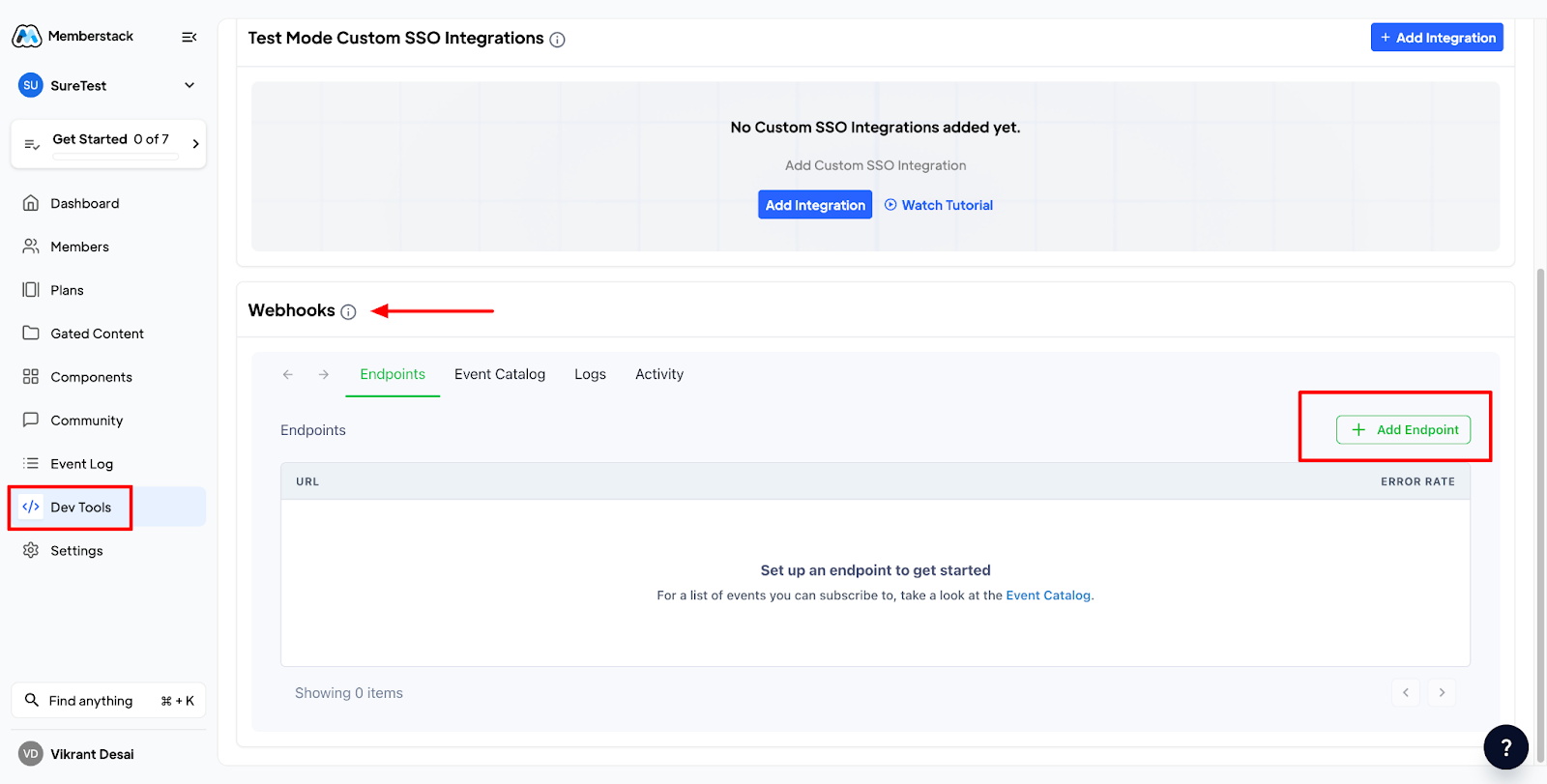This screenshot has height=784, width=1547.
Task: Click the Settings gear icon
Action: pos(31,550)
